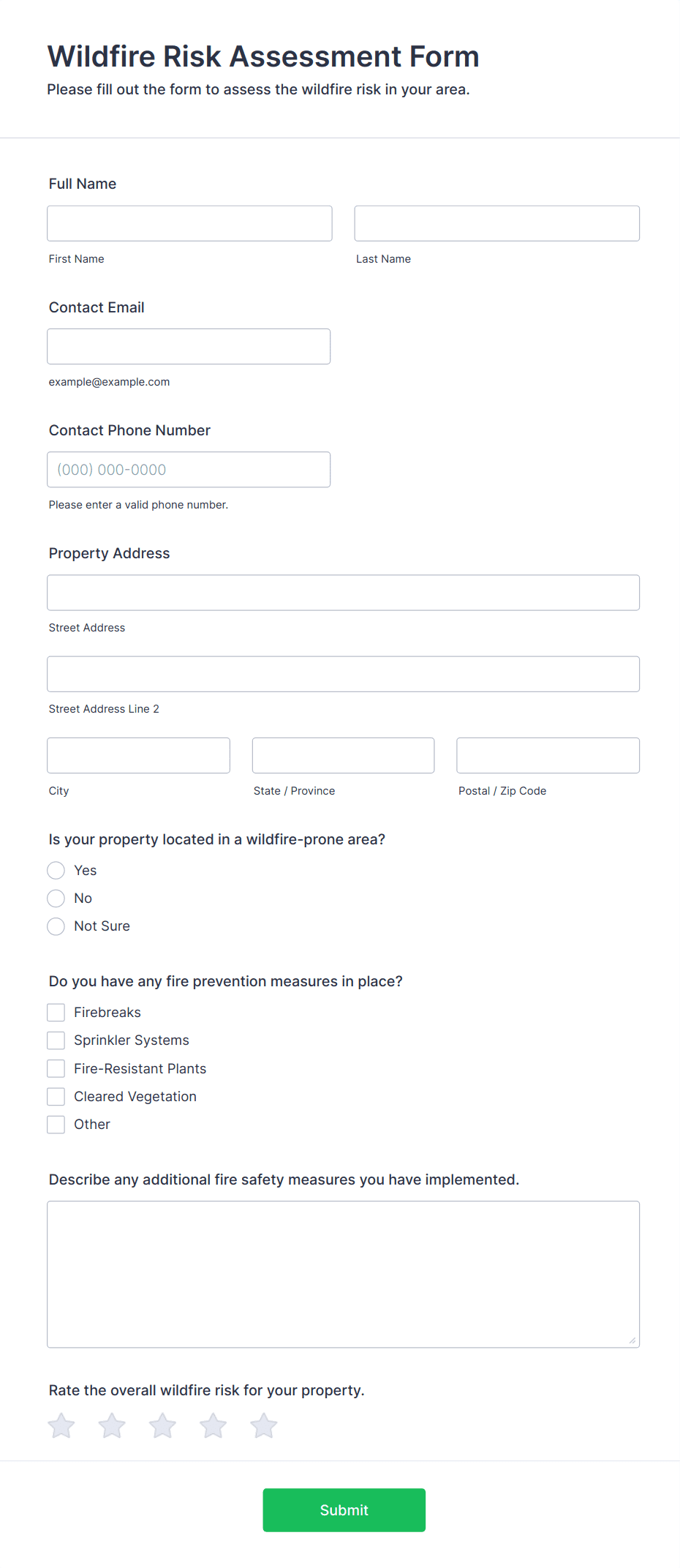Check Cleared Vegetation box

tap(56, 1096)
